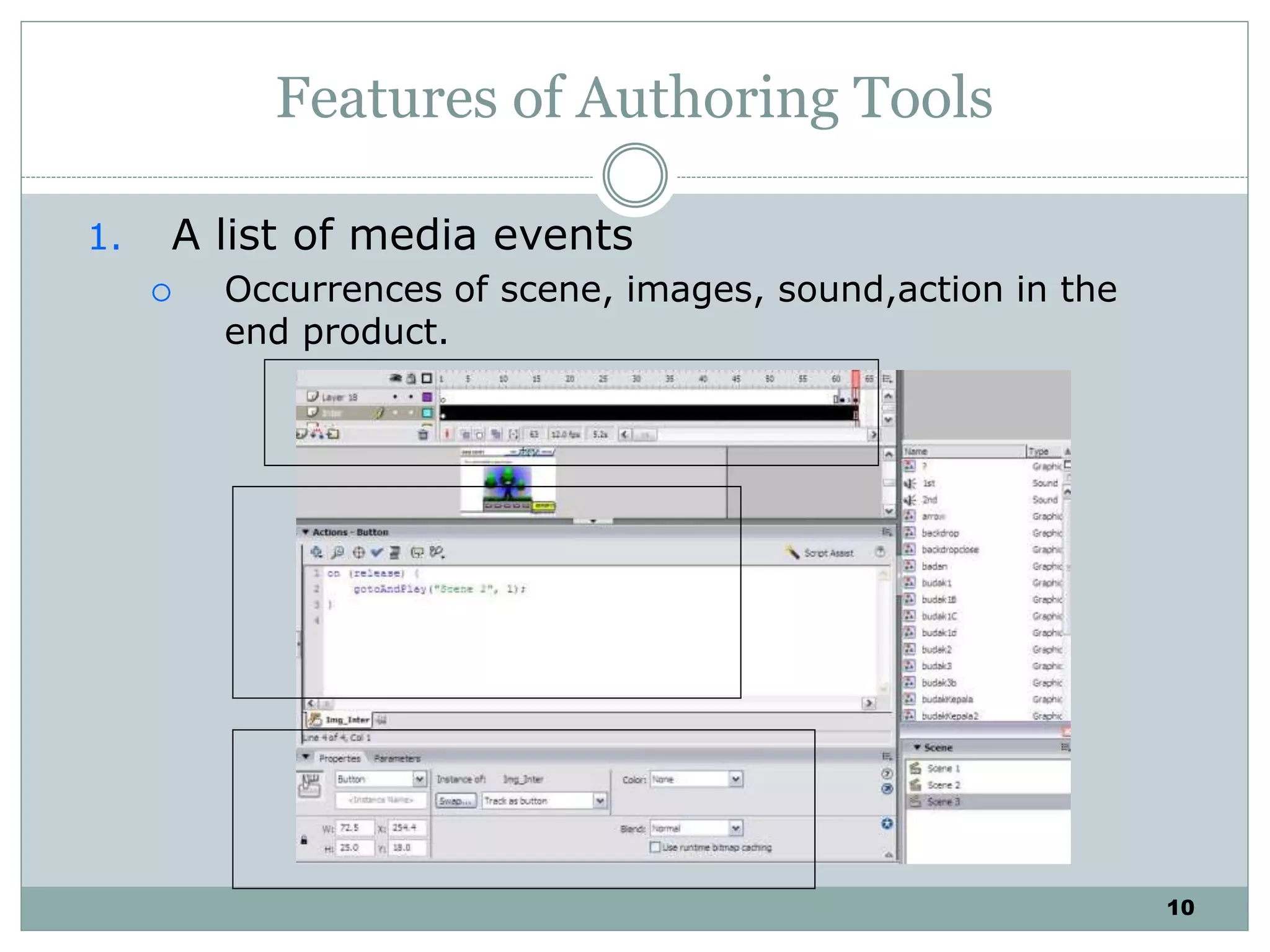The height and width of the screenshot is (952, 1270).
Task: Click the Swap... button
Action: coord(456,801)
